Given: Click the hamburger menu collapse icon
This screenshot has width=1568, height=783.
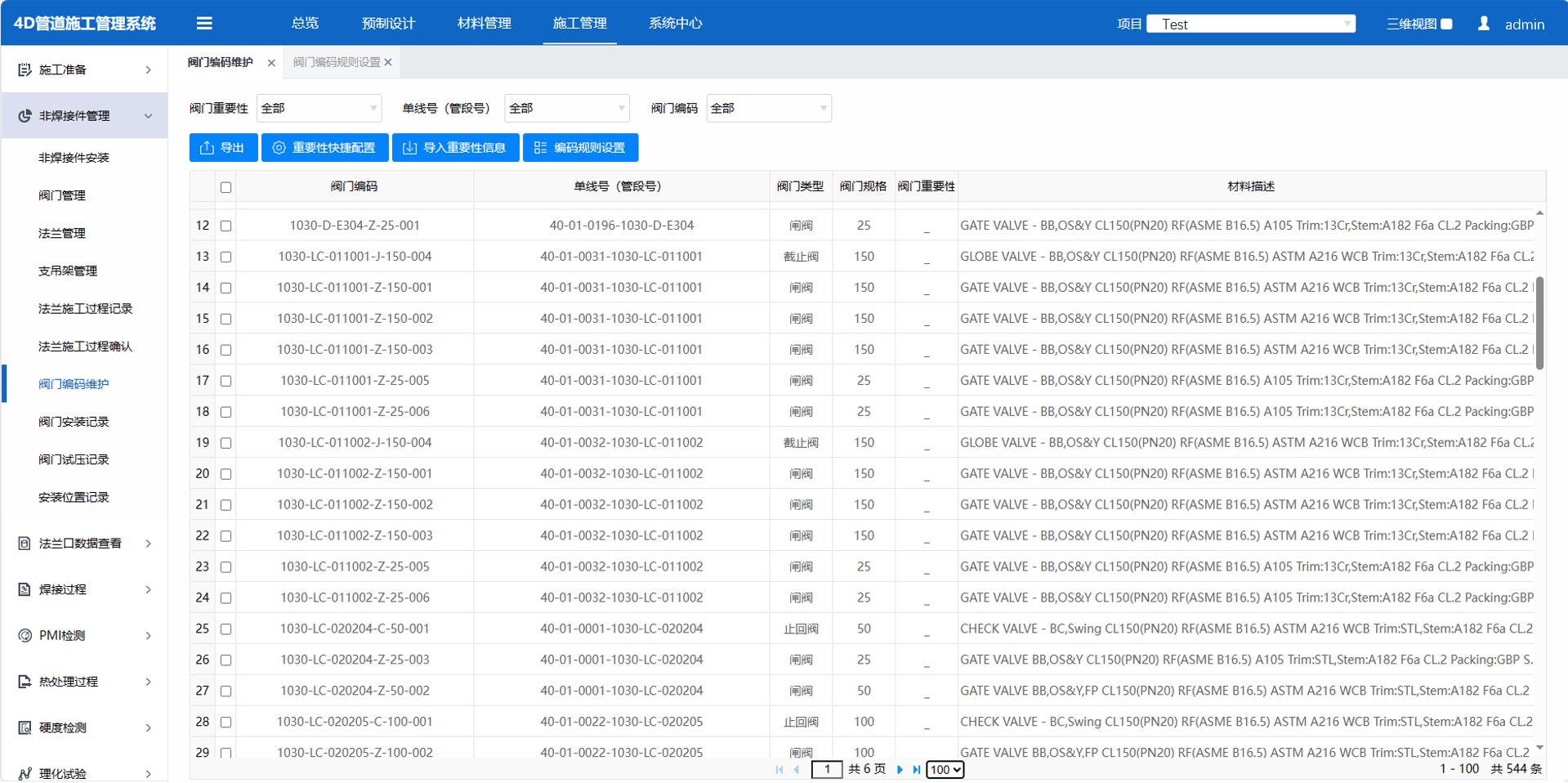Looking at the screenshot, I should (204, 24).
